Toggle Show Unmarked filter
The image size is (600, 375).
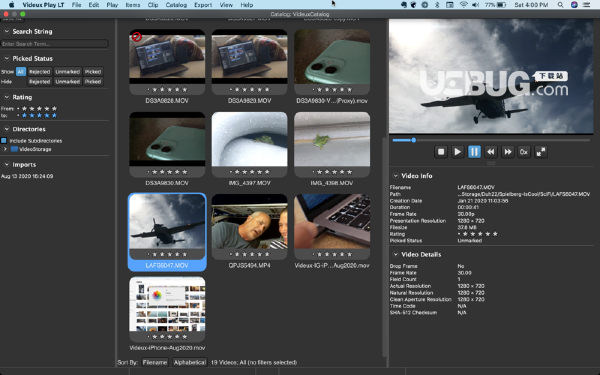(x=67, y=72)
